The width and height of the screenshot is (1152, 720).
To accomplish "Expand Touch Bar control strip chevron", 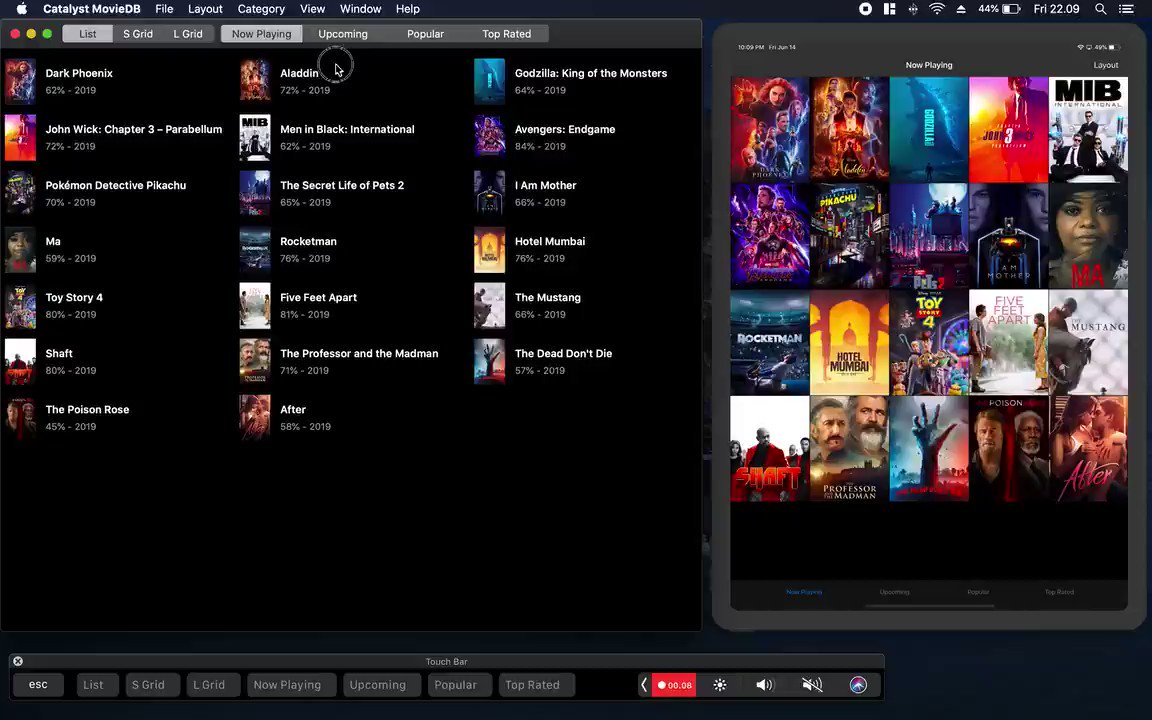I will click(644, 685).
